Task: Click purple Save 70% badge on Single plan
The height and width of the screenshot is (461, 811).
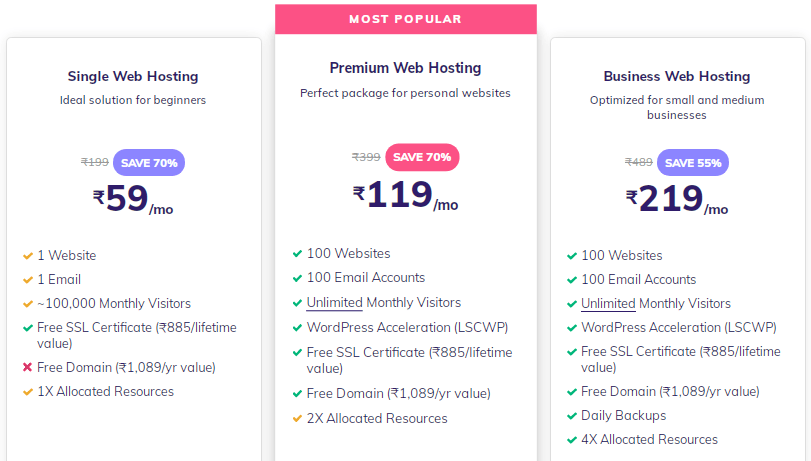Action: tap(149, 162)
